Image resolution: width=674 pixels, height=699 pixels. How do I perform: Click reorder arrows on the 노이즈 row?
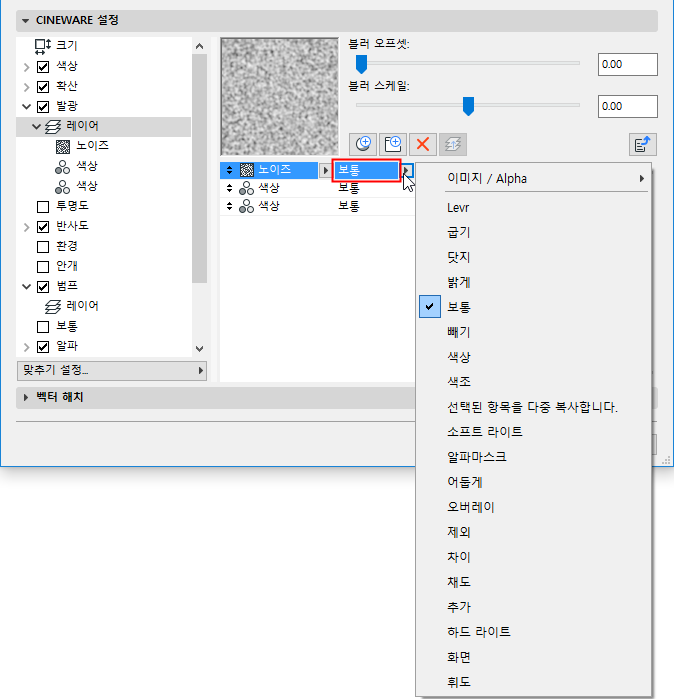coord(229,170)
